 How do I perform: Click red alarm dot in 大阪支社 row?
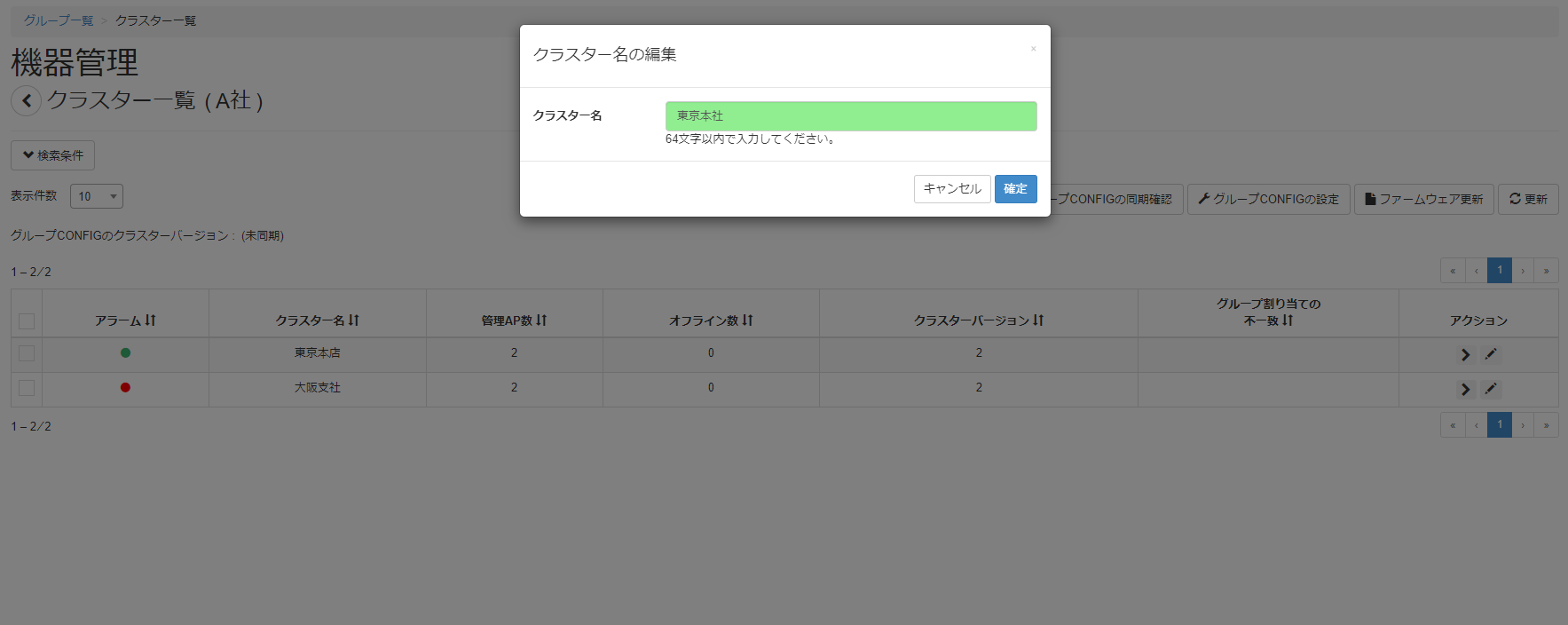tap(125, 387)
